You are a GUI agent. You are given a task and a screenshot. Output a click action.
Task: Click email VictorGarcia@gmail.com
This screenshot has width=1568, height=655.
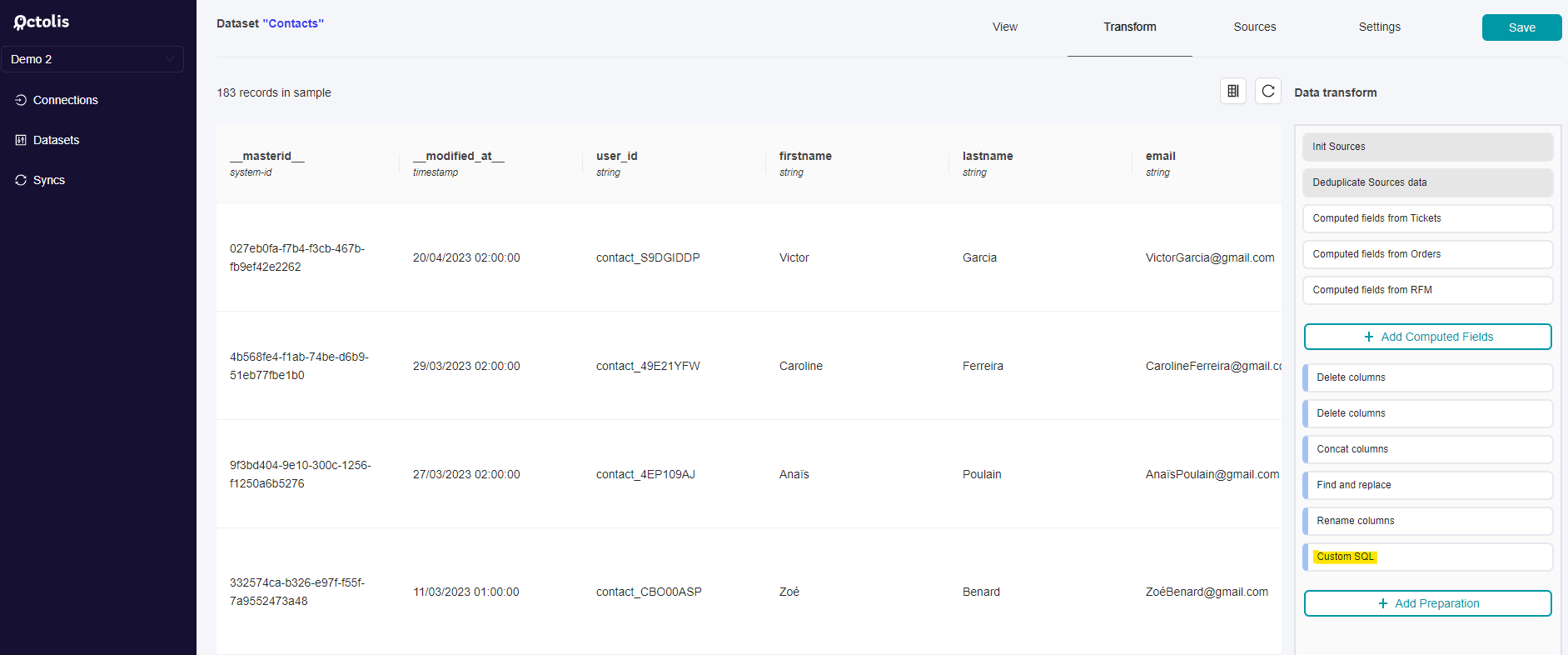1210,257
